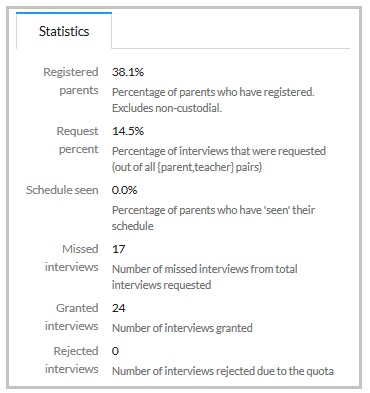Select the missed interviews count 17
The image size is (370, 393).
coord(119,249)
